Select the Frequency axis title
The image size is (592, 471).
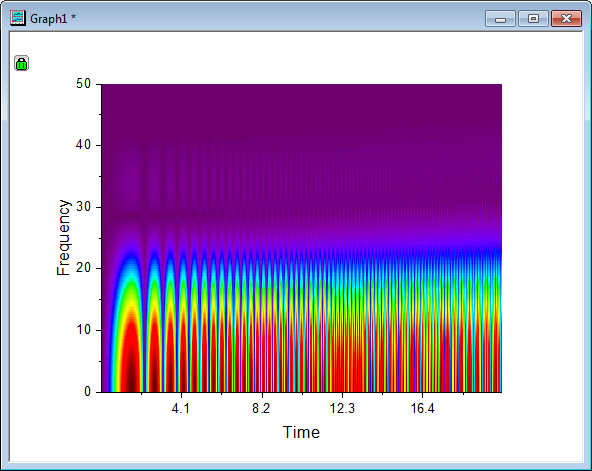(x=63, y=238)
